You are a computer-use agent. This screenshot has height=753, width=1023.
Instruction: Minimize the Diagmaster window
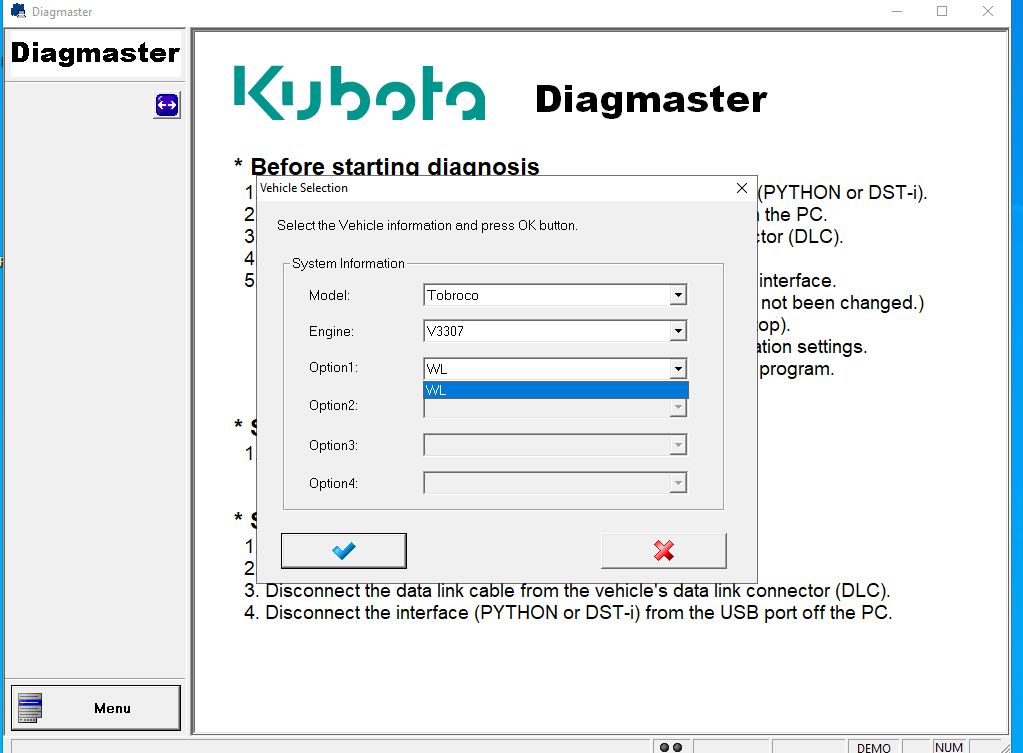coord(897,11)
